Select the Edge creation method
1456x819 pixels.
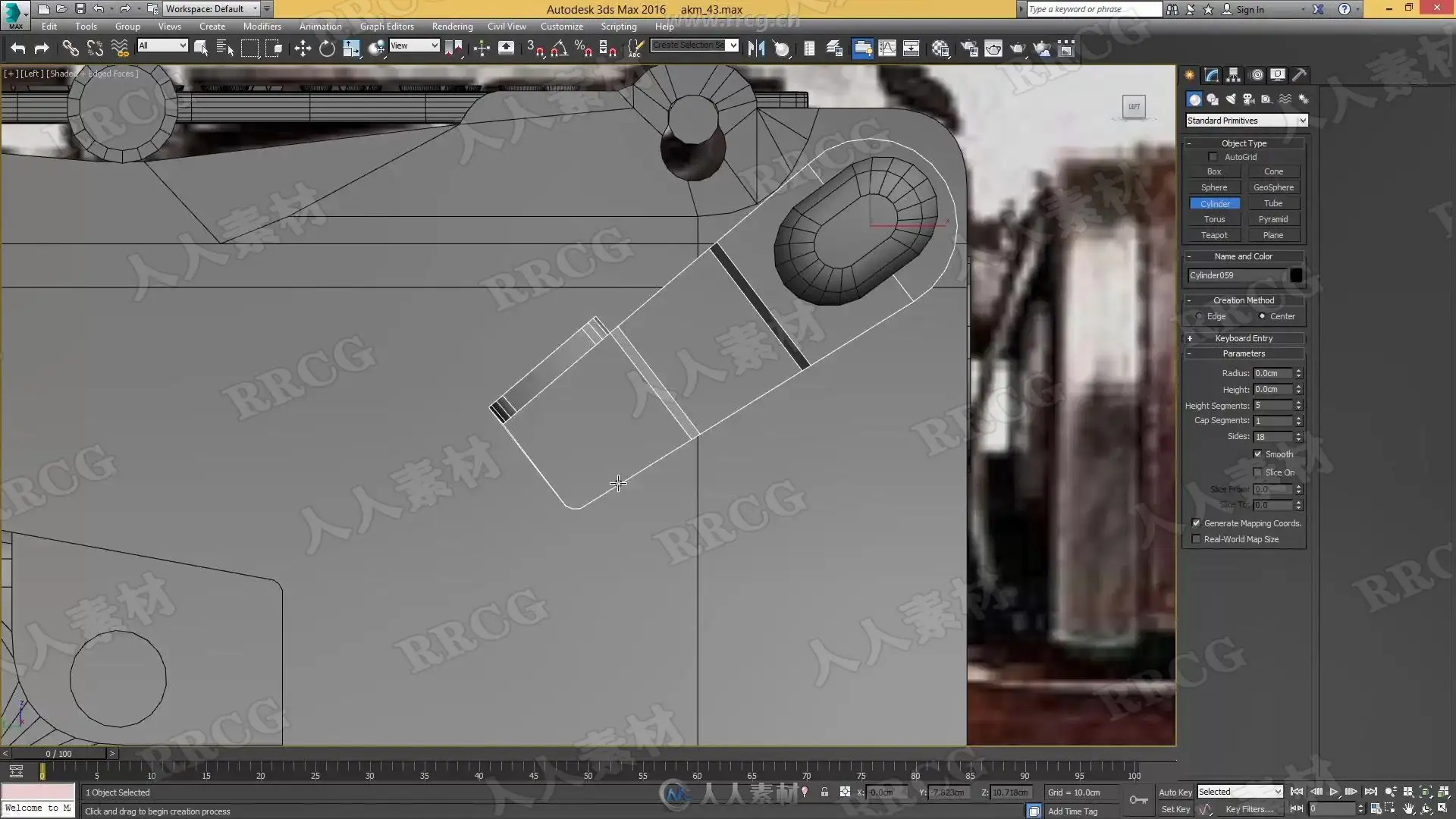[x=1199, y=316]
